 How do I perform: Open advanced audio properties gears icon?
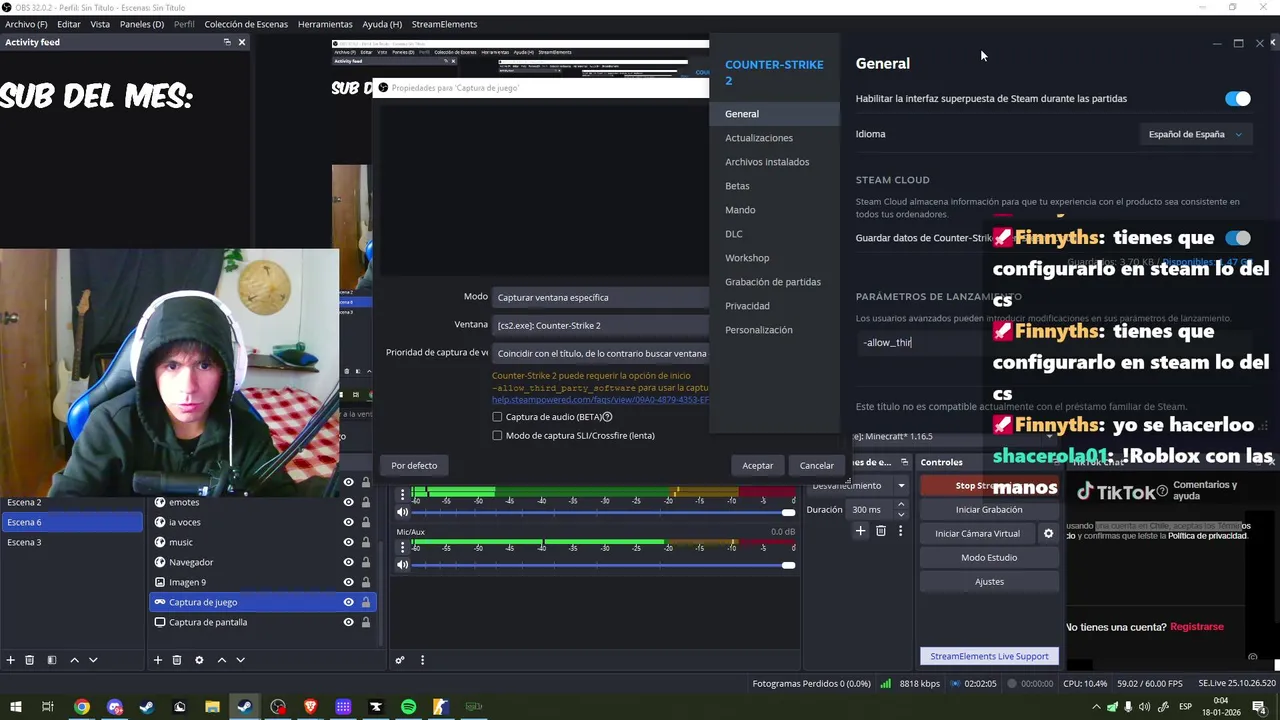click(400, 660)
